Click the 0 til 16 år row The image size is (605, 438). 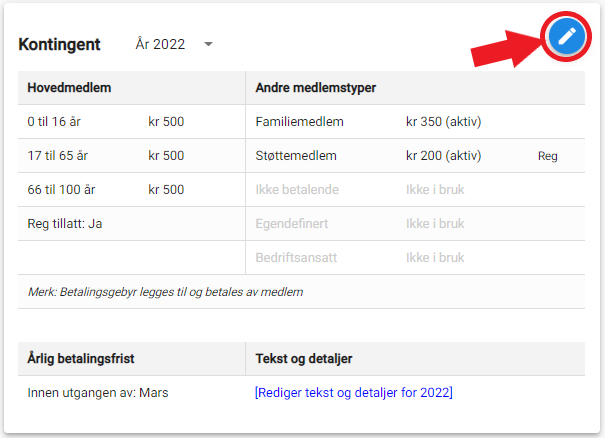132,122
